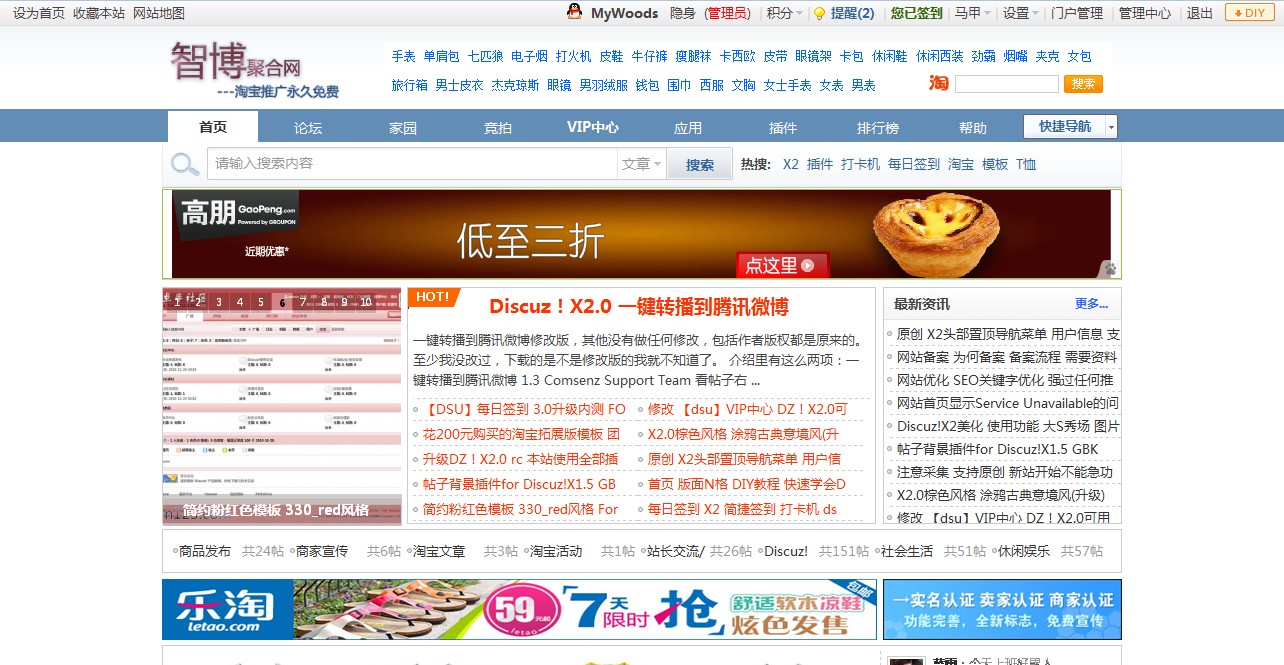This screenshot has width=1284, height=665.
Task: Click the blue 搜索 forum search button
Action: [700, 165]
